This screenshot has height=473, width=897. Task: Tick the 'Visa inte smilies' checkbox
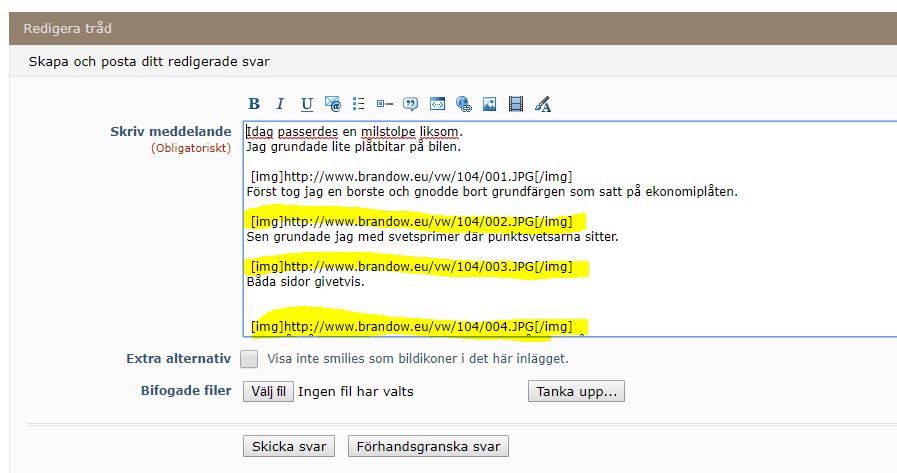249,359
